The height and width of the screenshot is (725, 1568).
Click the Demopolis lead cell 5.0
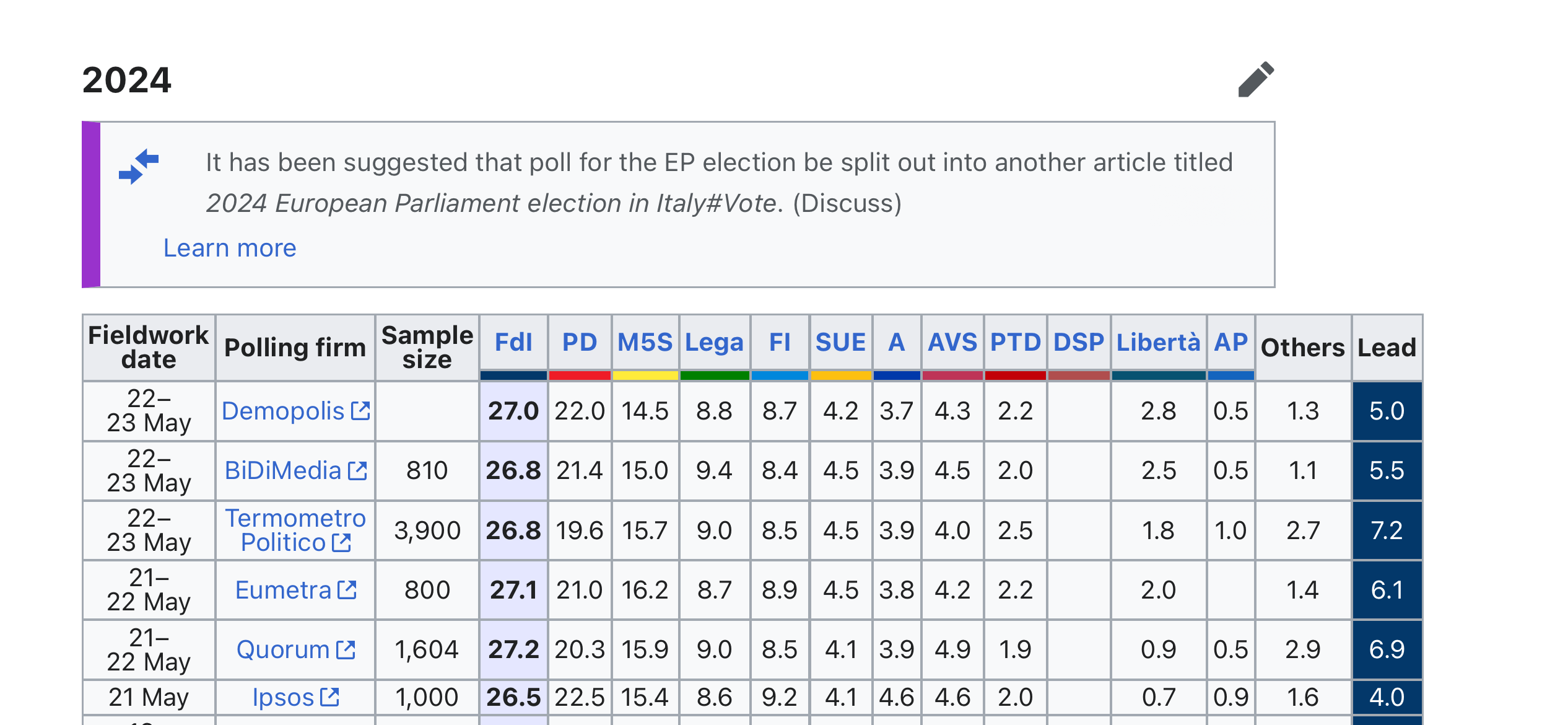tap(1387, 411)
